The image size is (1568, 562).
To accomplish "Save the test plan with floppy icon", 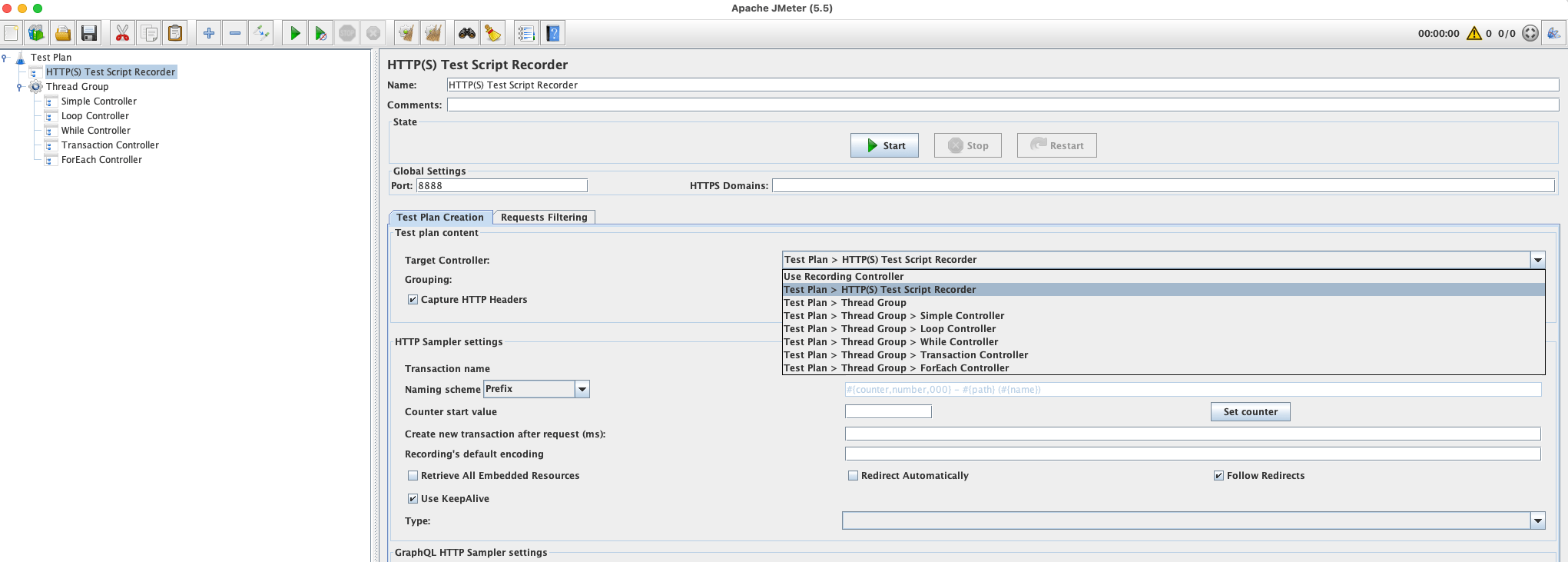I will coord(89,33).
